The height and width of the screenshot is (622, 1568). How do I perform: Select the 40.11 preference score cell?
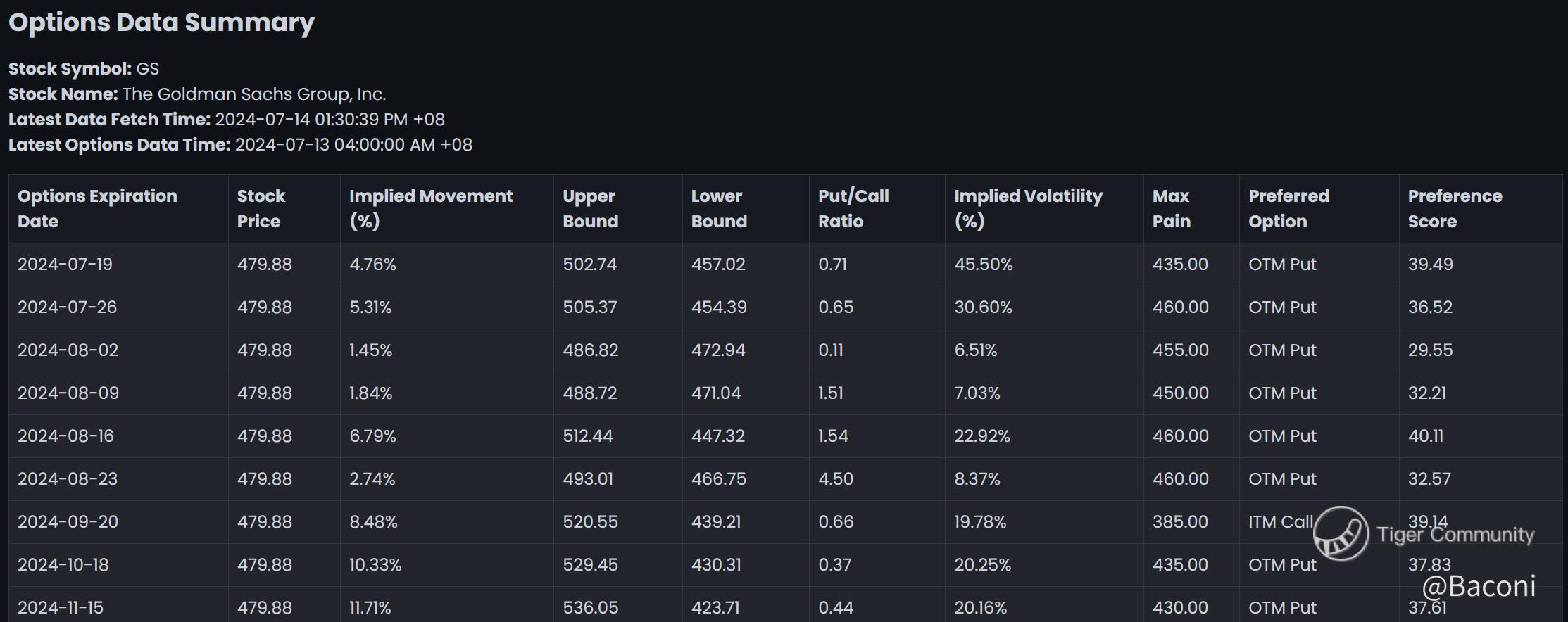point(1426,436)
